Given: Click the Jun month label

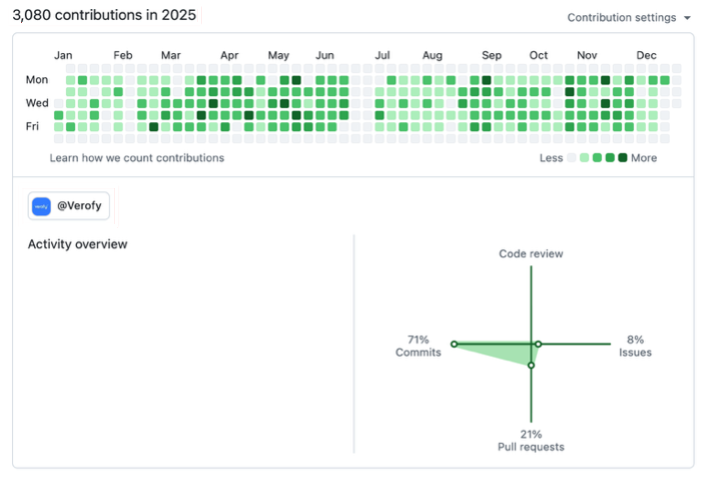Looking at the screenshot, I should [x=325, y=55].
